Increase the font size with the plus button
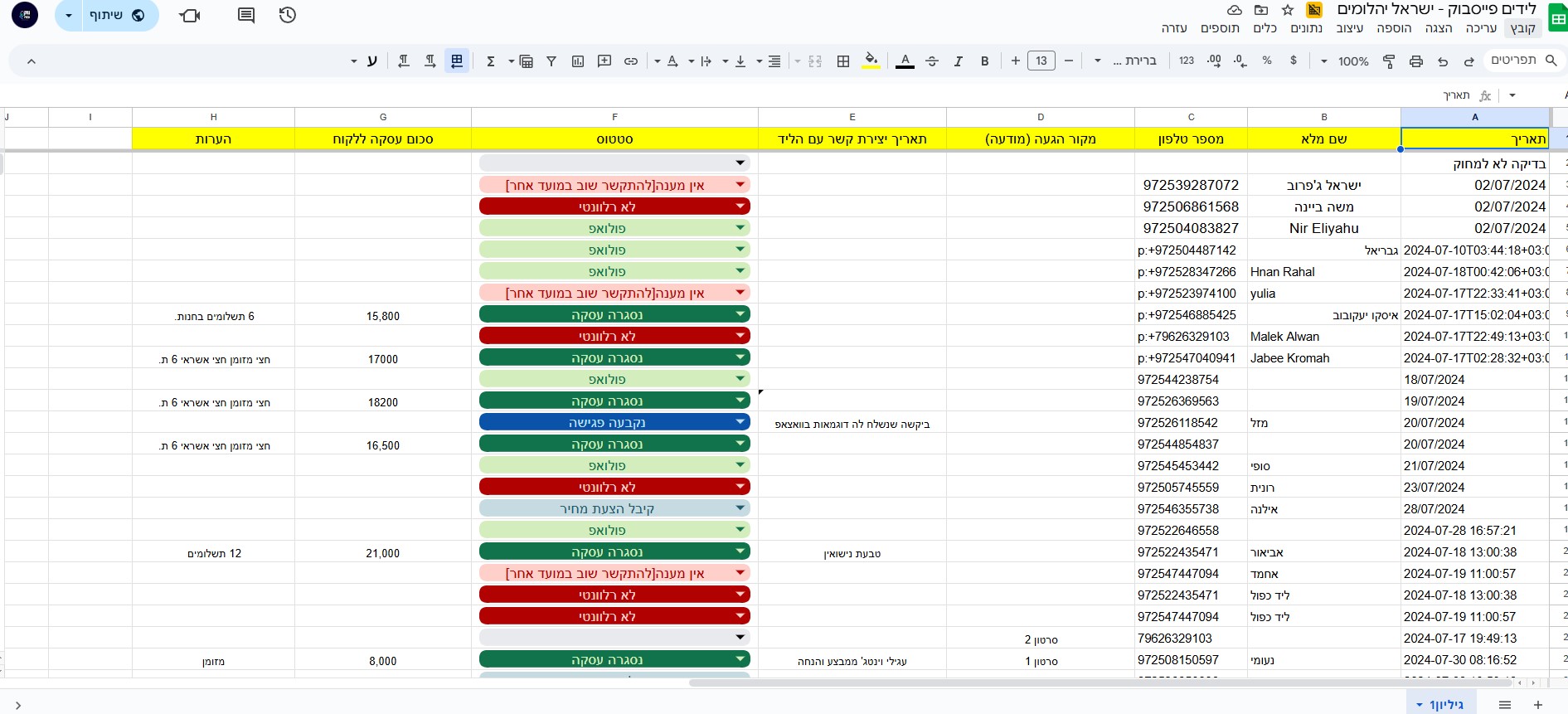 1015,61
